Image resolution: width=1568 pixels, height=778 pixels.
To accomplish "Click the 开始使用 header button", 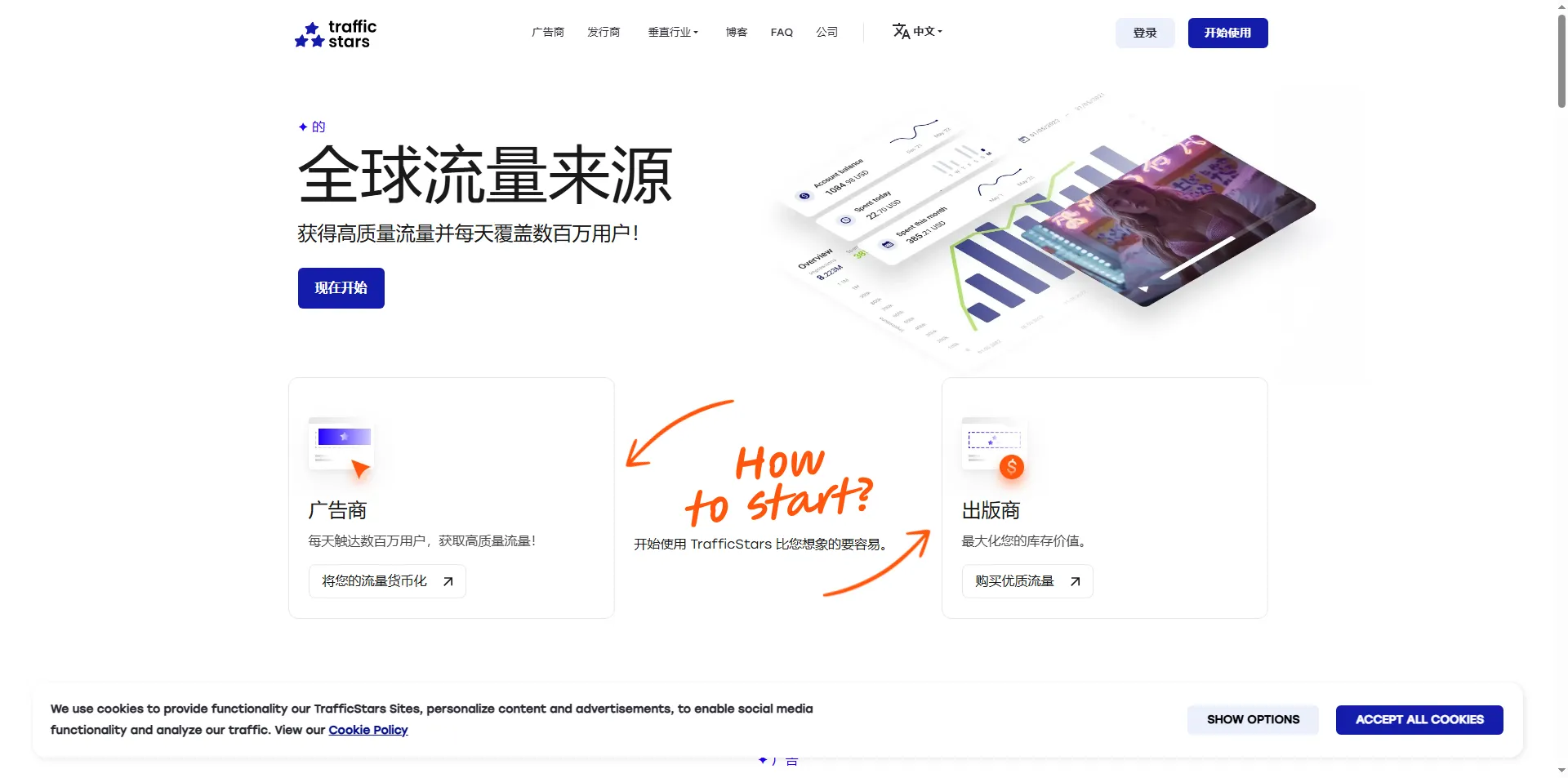I will click(1227, 33).
